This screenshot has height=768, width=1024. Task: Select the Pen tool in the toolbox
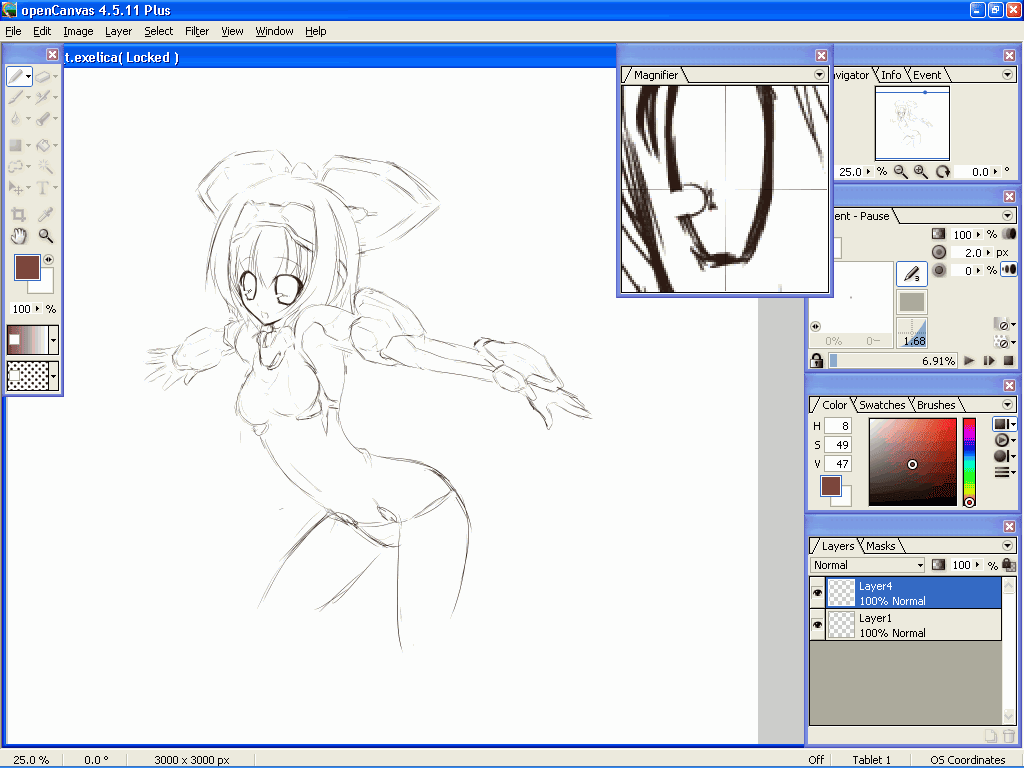16,76
